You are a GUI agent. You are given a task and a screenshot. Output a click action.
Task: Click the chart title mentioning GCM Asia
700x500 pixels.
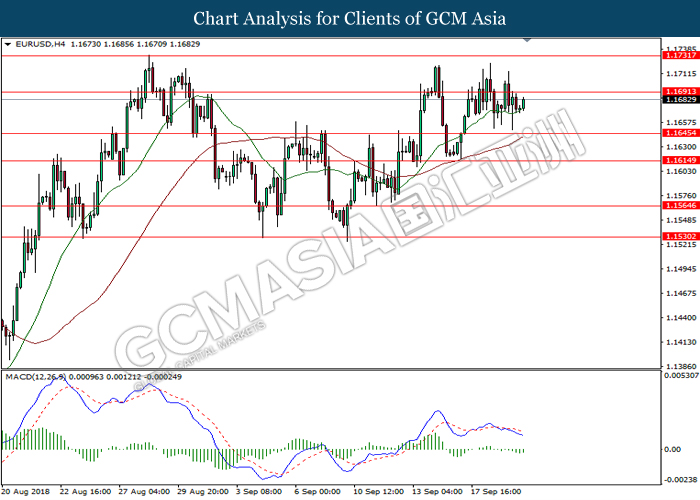click(x=349, y=19)
